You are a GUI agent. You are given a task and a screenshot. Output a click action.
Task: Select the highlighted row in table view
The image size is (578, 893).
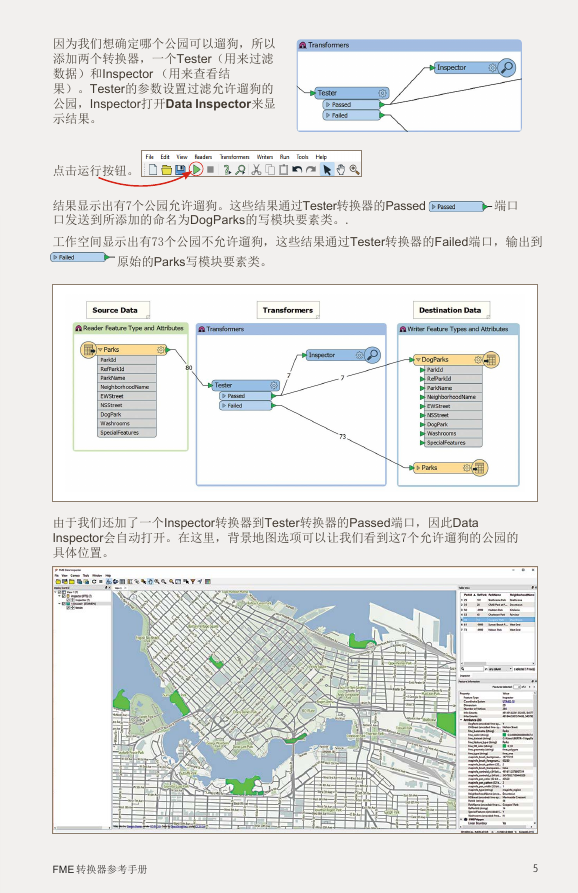(x=498, y=620)
